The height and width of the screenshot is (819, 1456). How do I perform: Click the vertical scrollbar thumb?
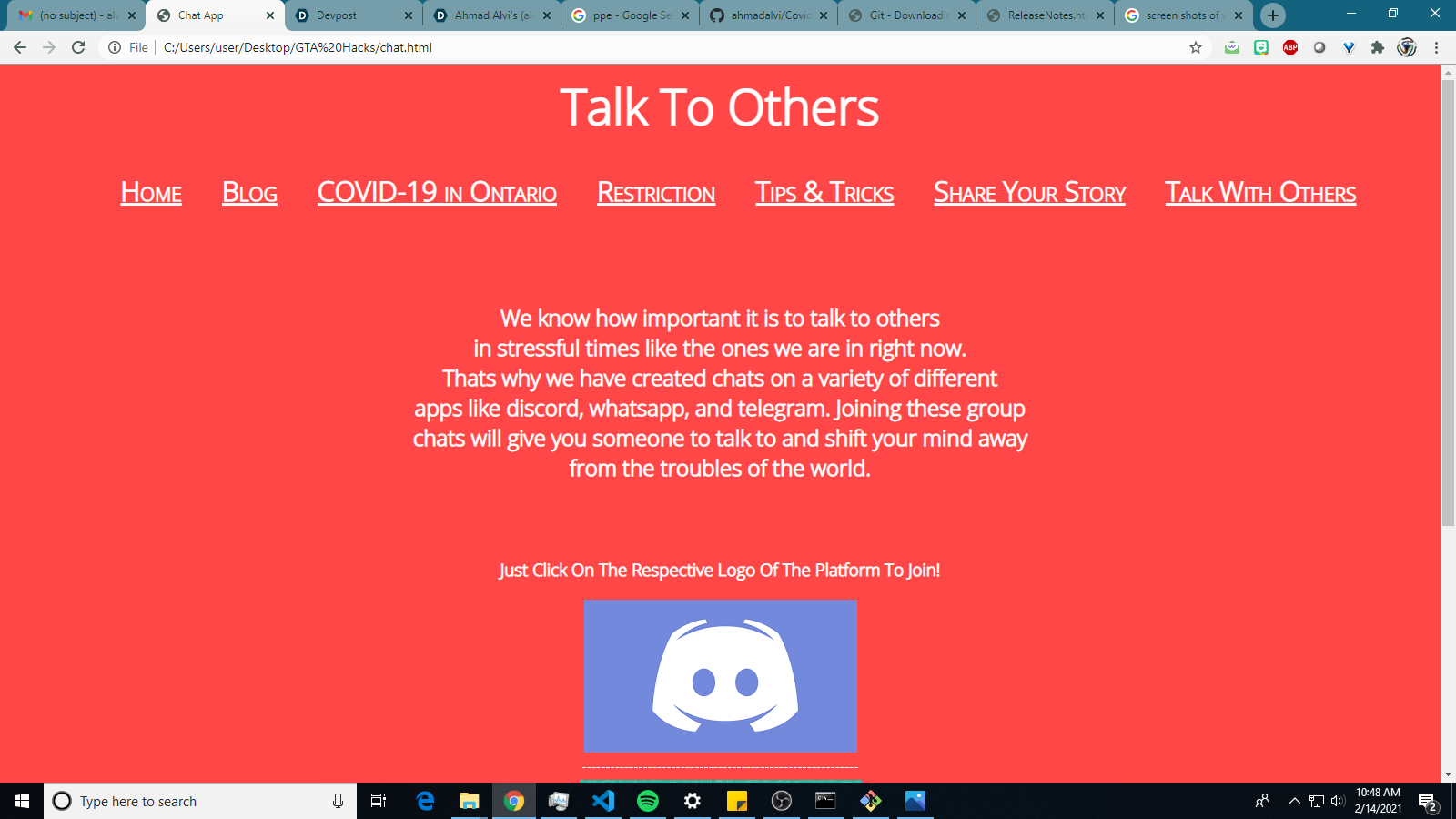(1448, 303)
